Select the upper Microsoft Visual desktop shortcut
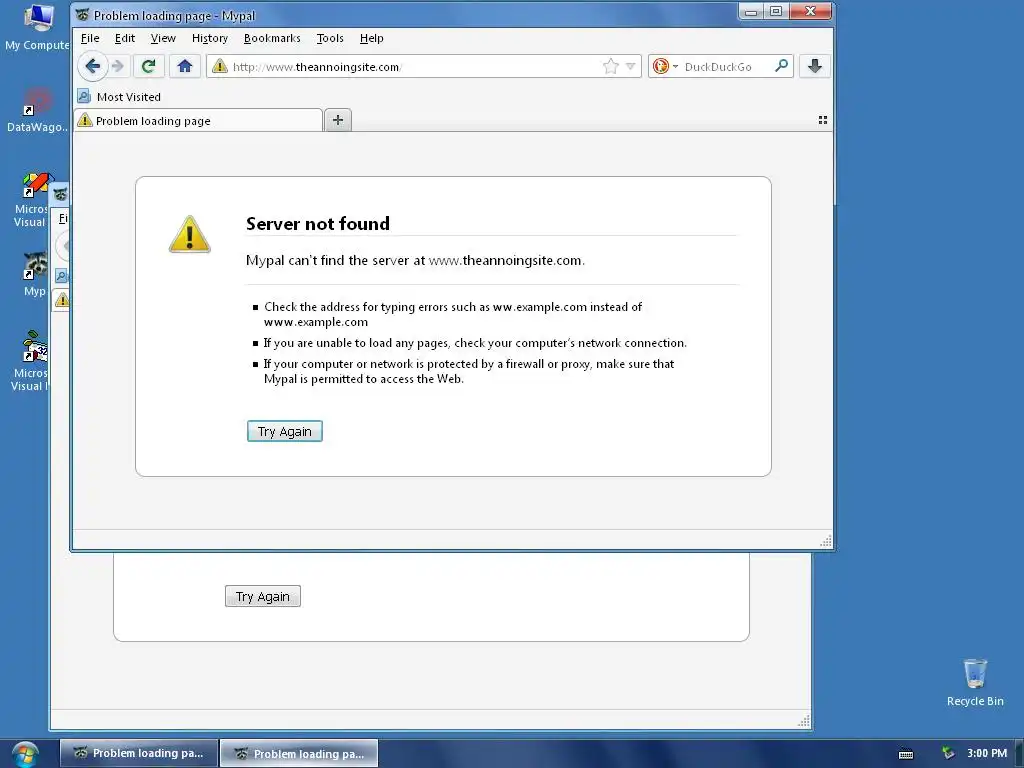 (x=31, y=200)
